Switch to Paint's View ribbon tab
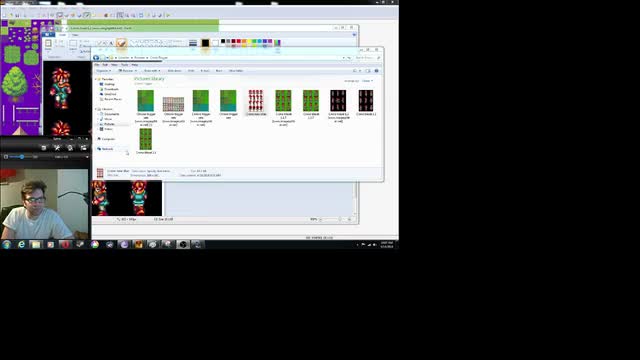The height and width of the screenshot is (360, 640). point(75,35)
